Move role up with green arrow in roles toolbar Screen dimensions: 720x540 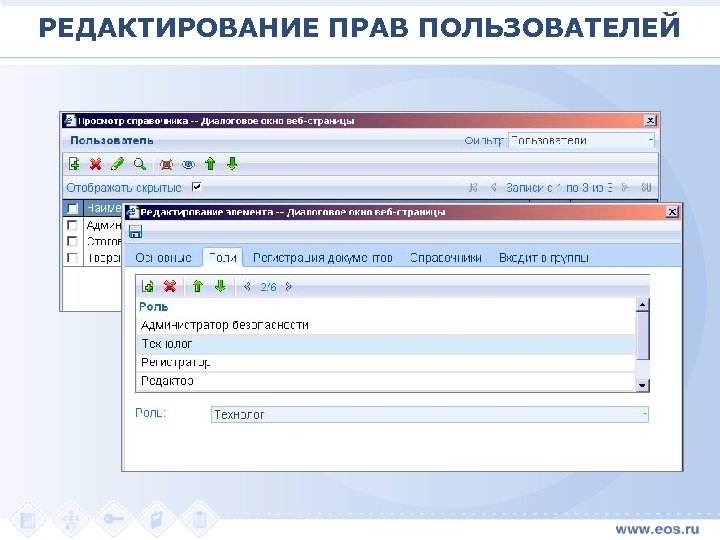pos(197,287)
